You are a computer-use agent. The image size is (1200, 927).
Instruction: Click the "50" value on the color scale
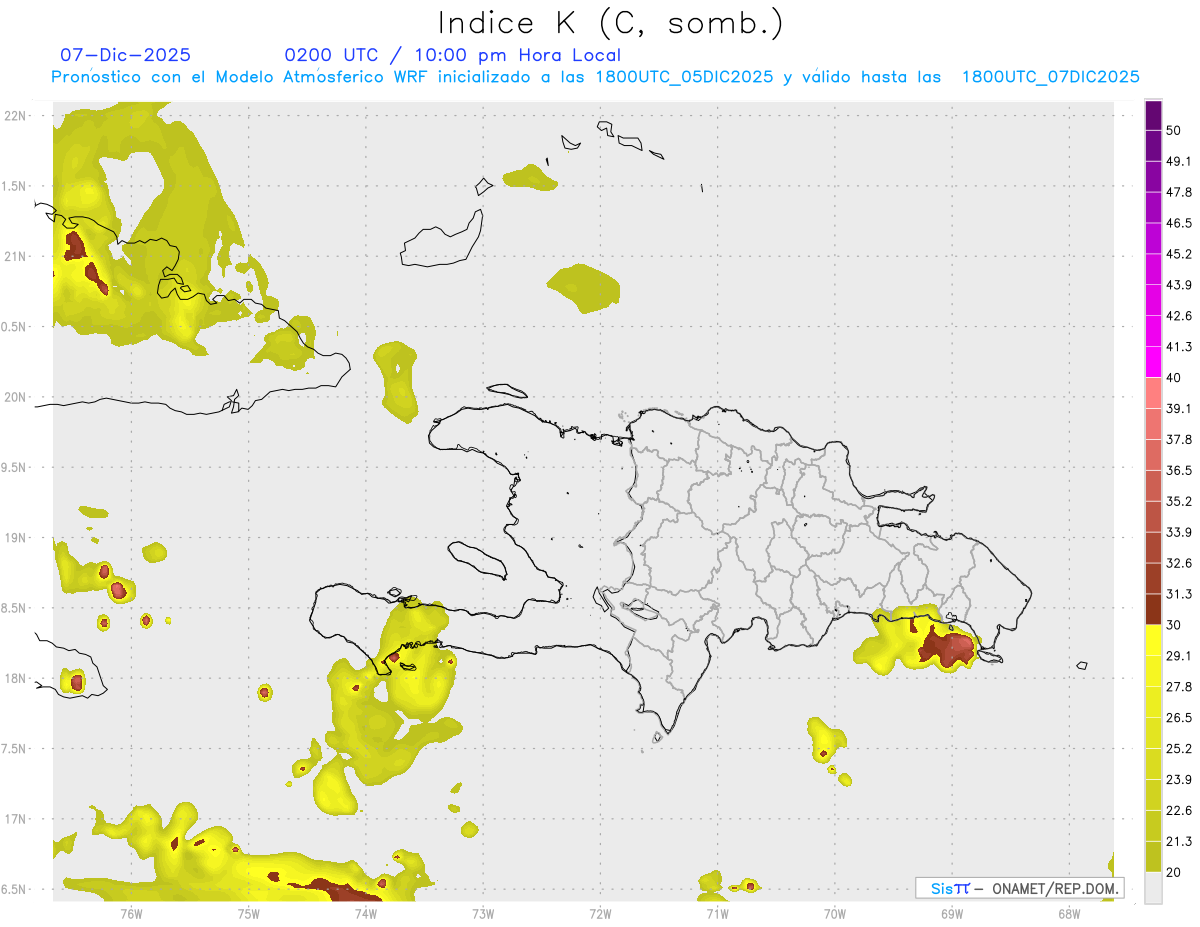point(1175,130)
